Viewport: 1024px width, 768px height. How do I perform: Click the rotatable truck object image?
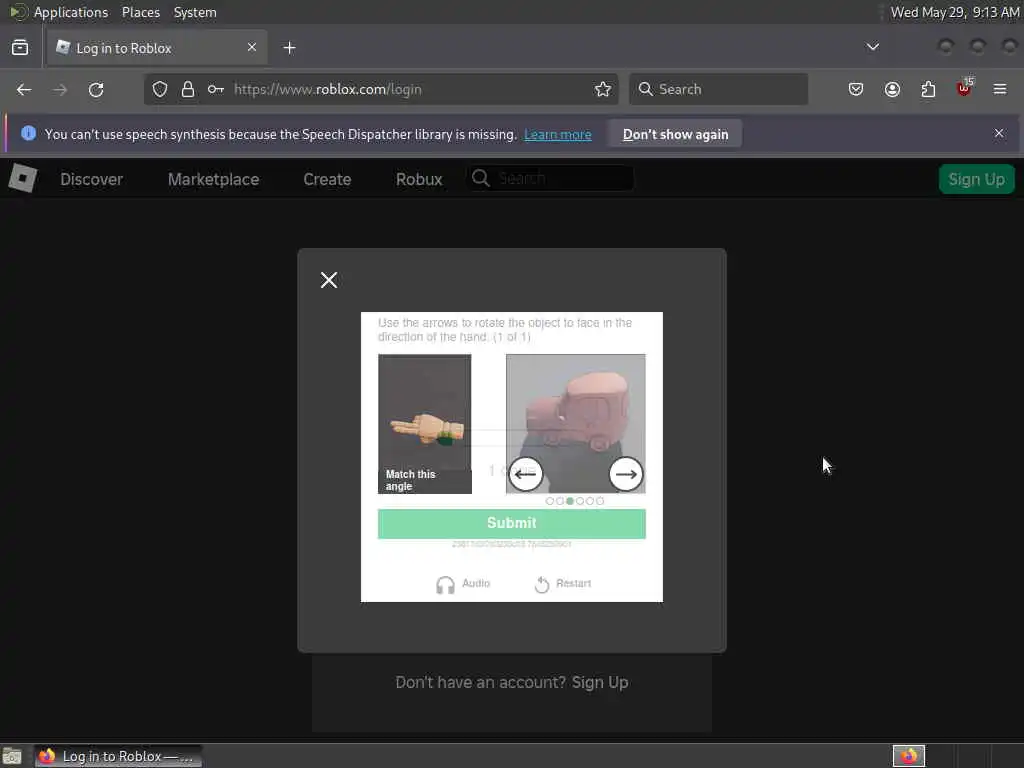[x=575, y=424]
